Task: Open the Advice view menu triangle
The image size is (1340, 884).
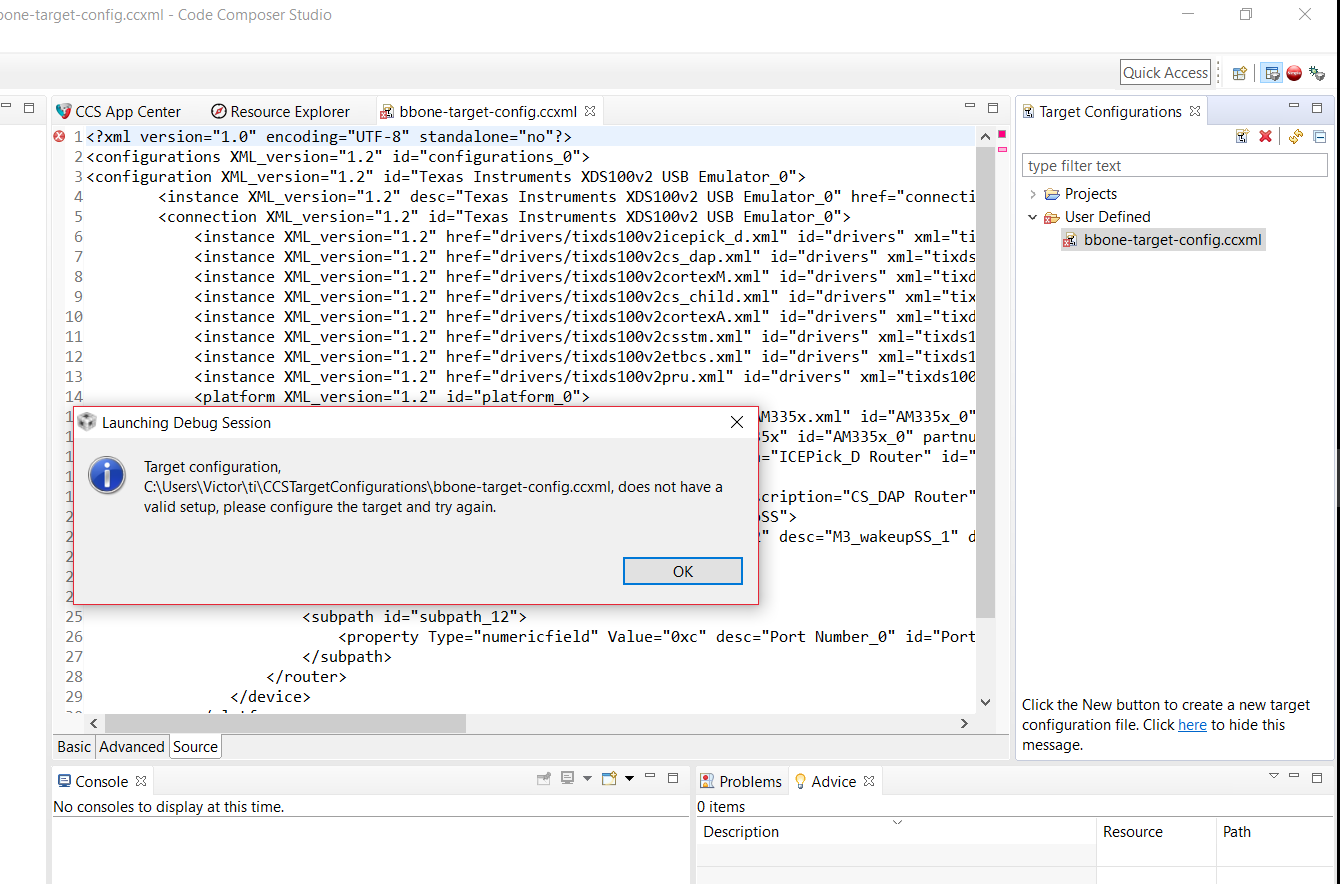Action: pyautogui.click(x=1274, y=776)
